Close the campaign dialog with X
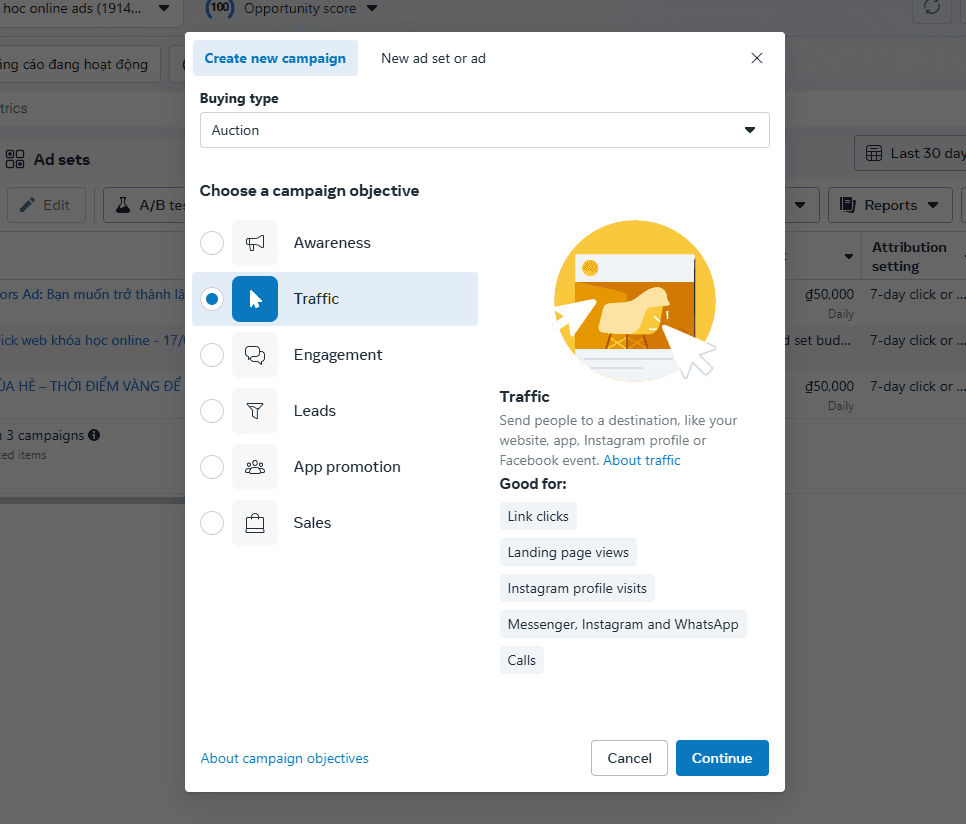The height and width of the screenshot is (824, 966). (x=757, y=58)
